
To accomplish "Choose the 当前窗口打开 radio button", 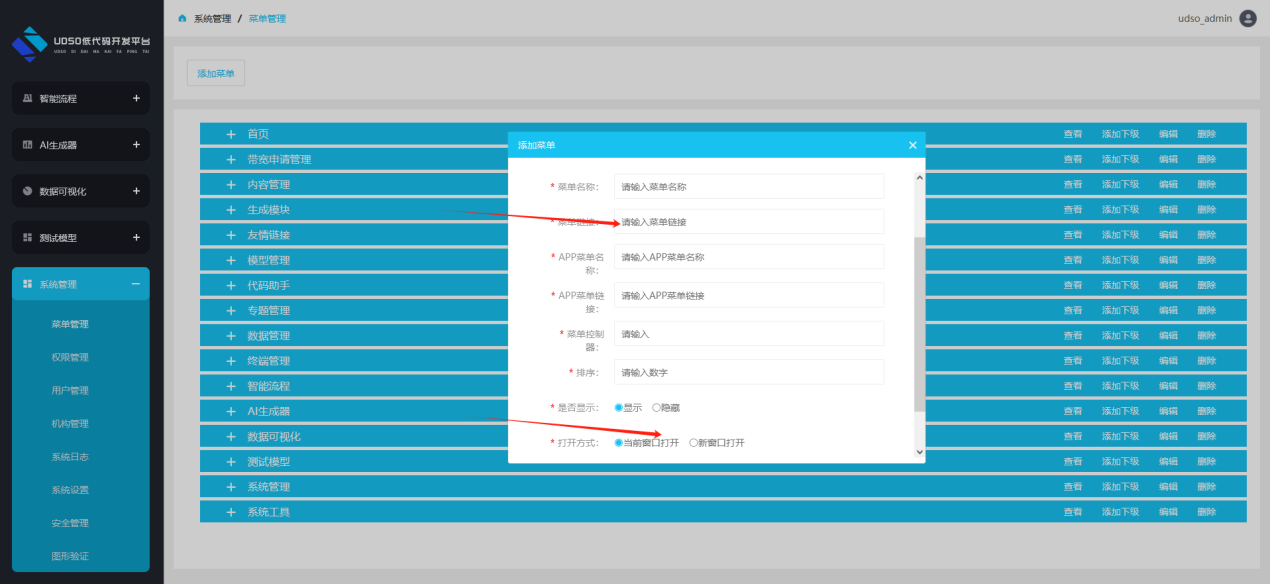I will tap(619, 443).
